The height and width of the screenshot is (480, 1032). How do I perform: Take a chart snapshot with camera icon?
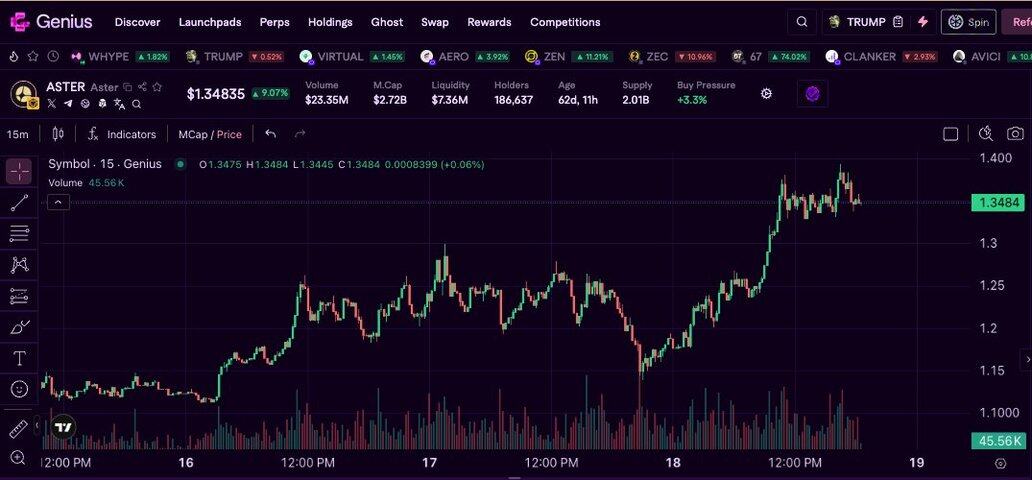(1015, 134)
